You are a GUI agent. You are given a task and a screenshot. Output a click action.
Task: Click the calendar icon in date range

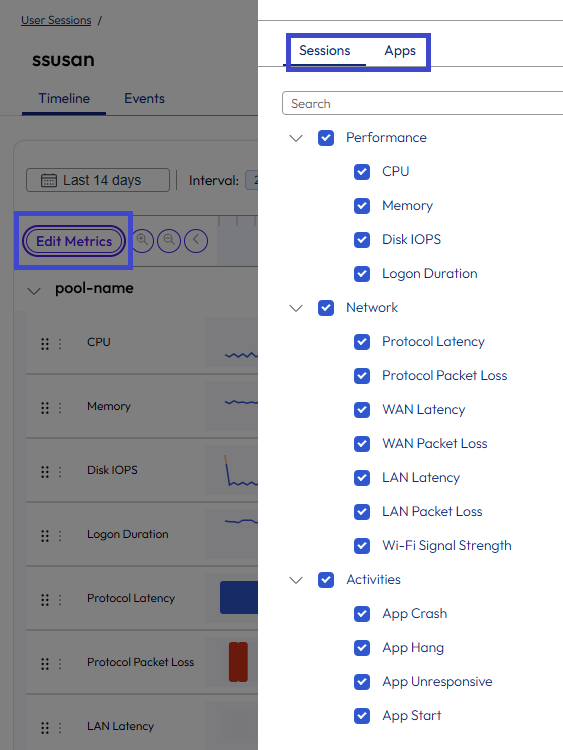click(x=49, y=180)
